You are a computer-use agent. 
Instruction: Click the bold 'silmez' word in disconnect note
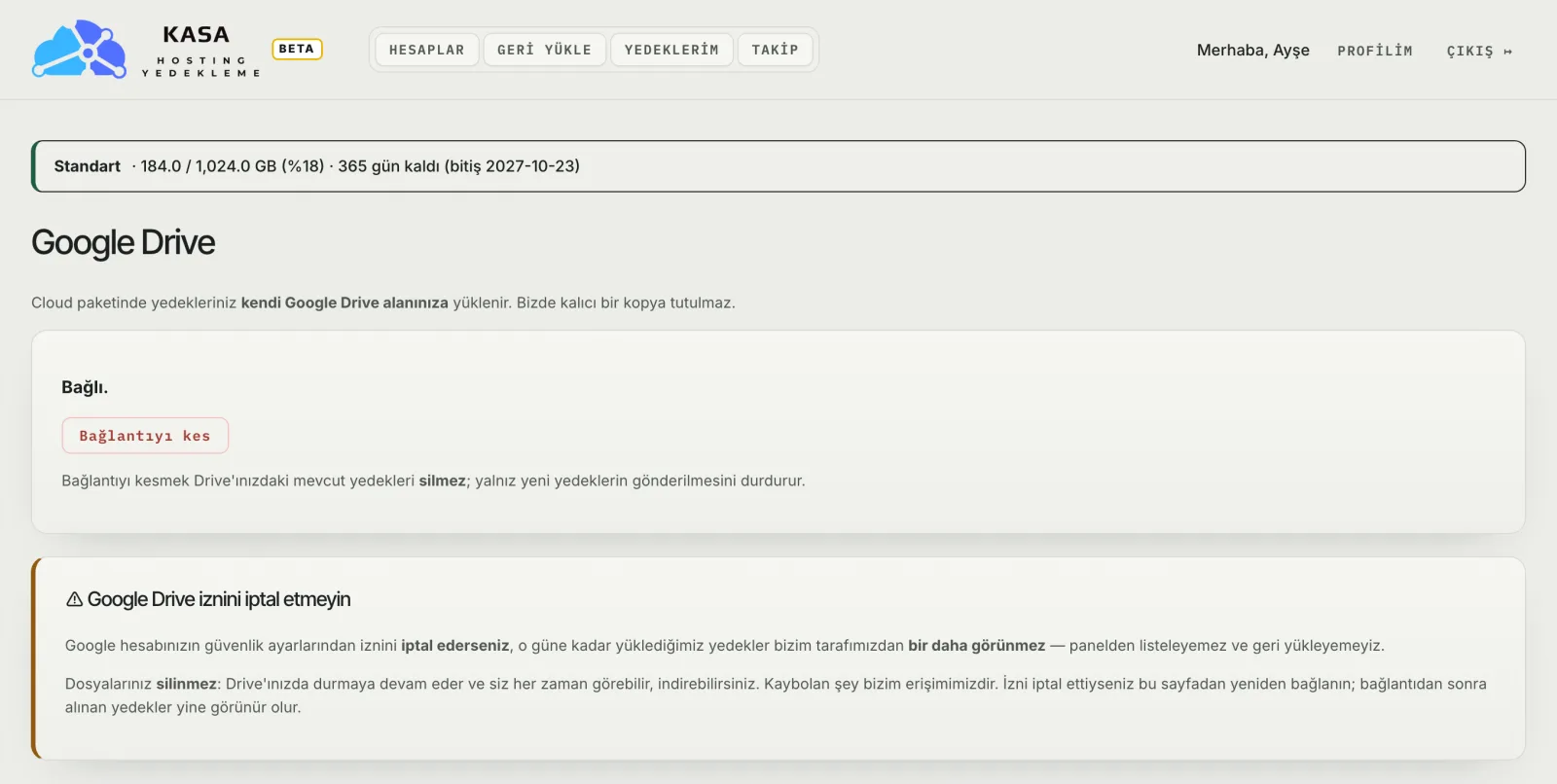coord(443,481)
